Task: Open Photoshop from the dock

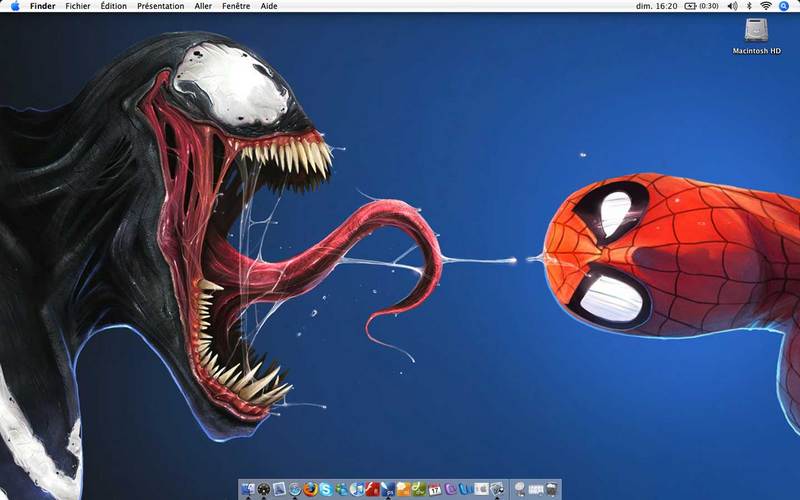Action: coord(388,489)
